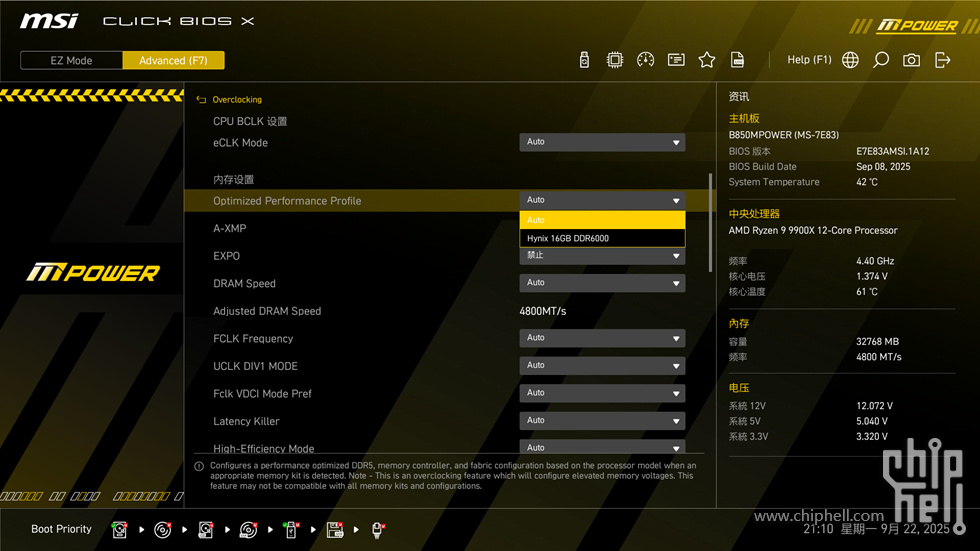Select the network boot device icon
This screenshot has height=551, width=980.
coord(378,530)
